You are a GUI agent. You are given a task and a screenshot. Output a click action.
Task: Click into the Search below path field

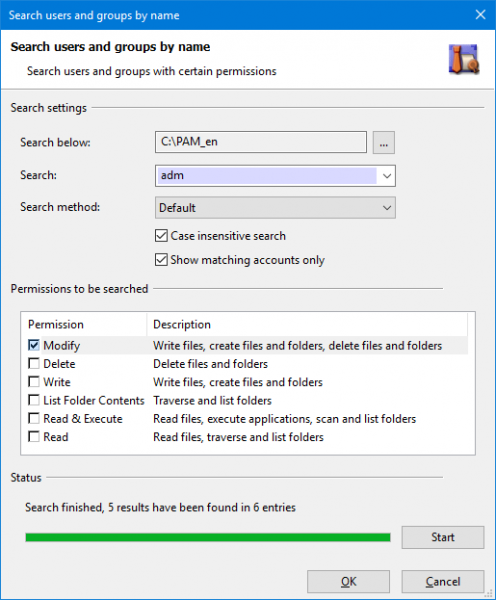[261, 142]
